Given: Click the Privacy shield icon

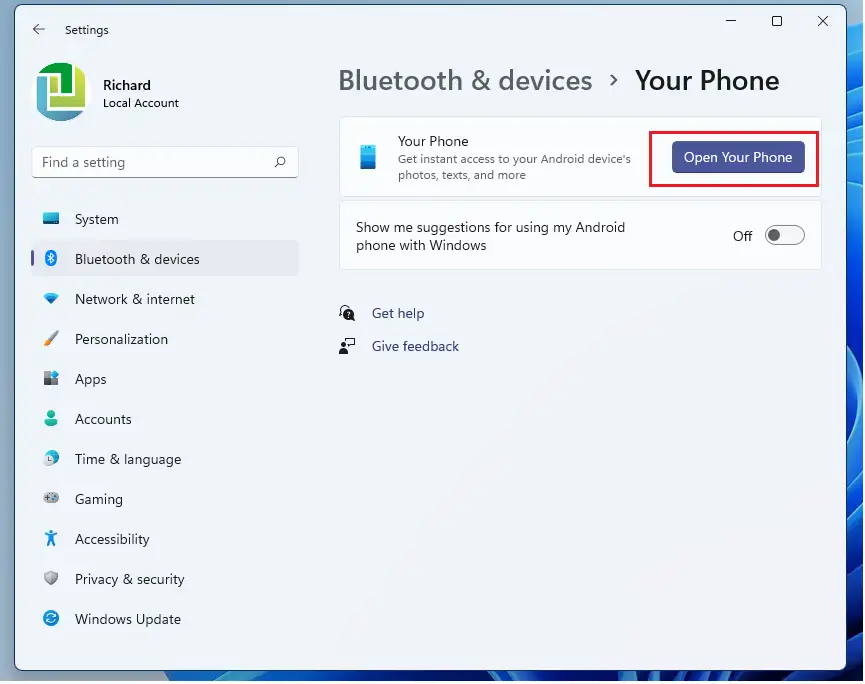Looking at the screenshot, I should click(51, 578).
